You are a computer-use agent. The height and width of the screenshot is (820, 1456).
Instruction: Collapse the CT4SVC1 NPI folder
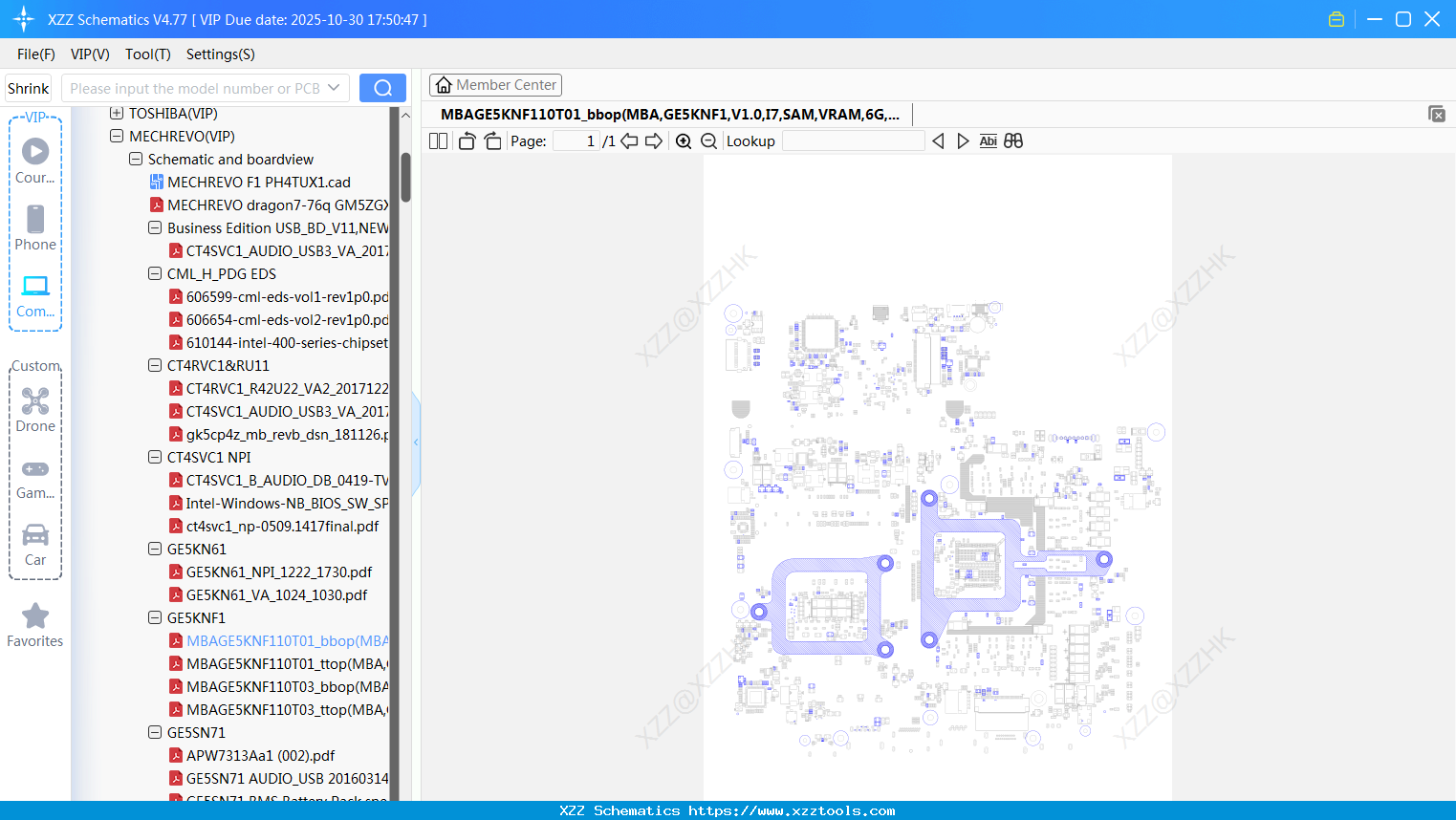(155, 458)
